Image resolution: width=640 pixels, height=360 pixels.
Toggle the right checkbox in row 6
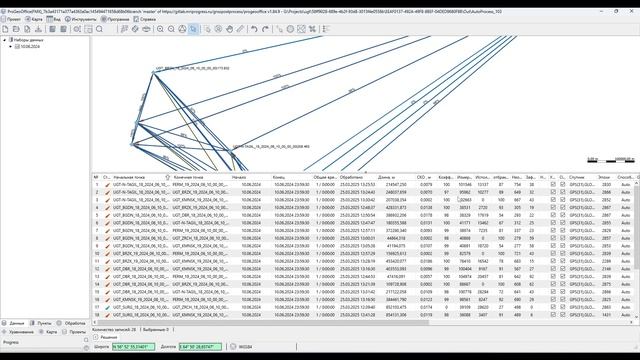click(x=562, y=223)
